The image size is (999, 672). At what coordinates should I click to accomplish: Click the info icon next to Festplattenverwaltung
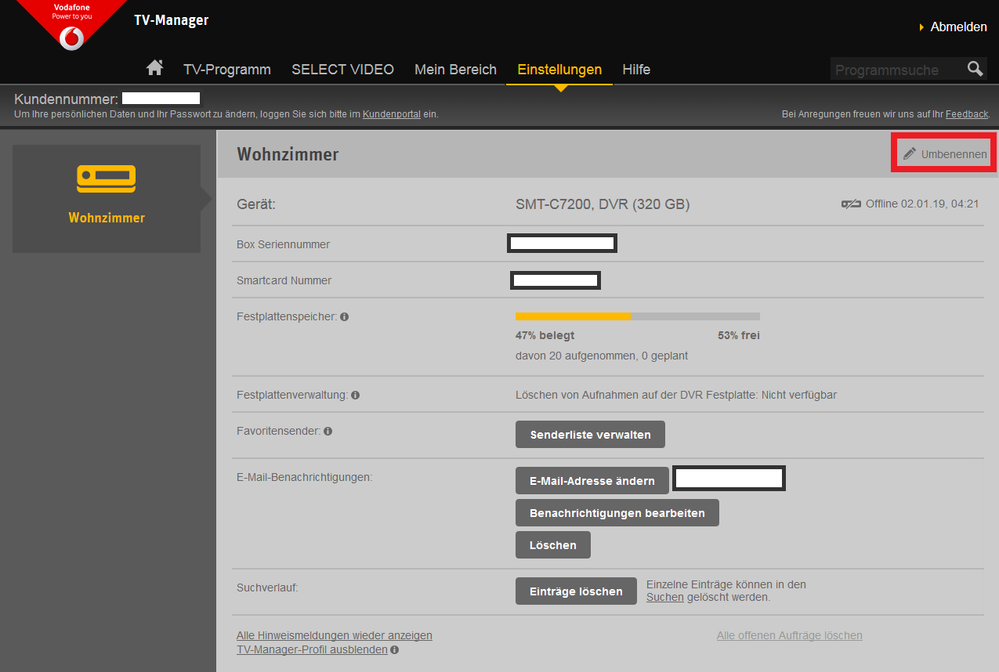354,394
